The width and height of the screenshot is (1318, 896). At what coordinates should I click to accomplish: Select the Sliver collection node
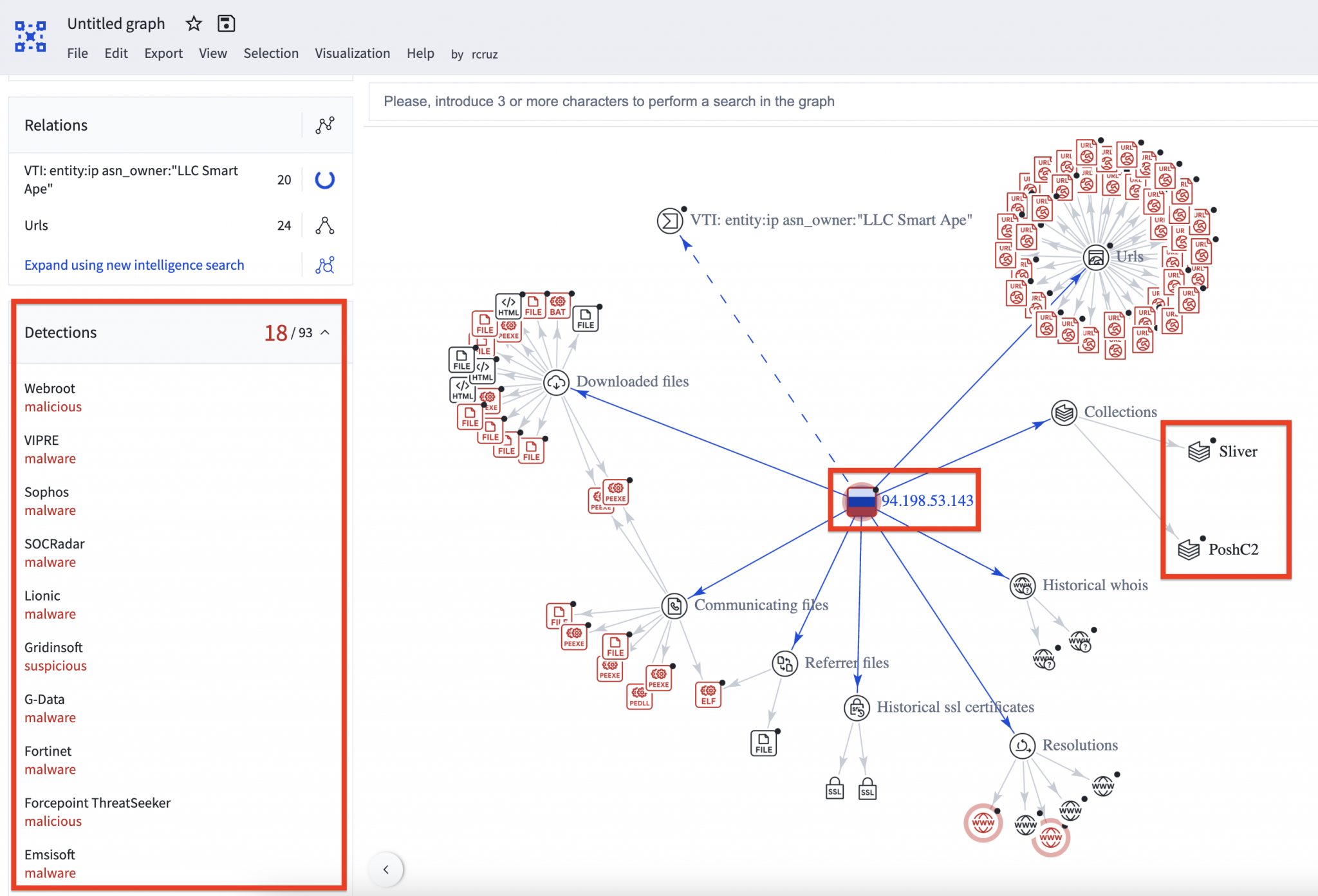point(1198,451)
